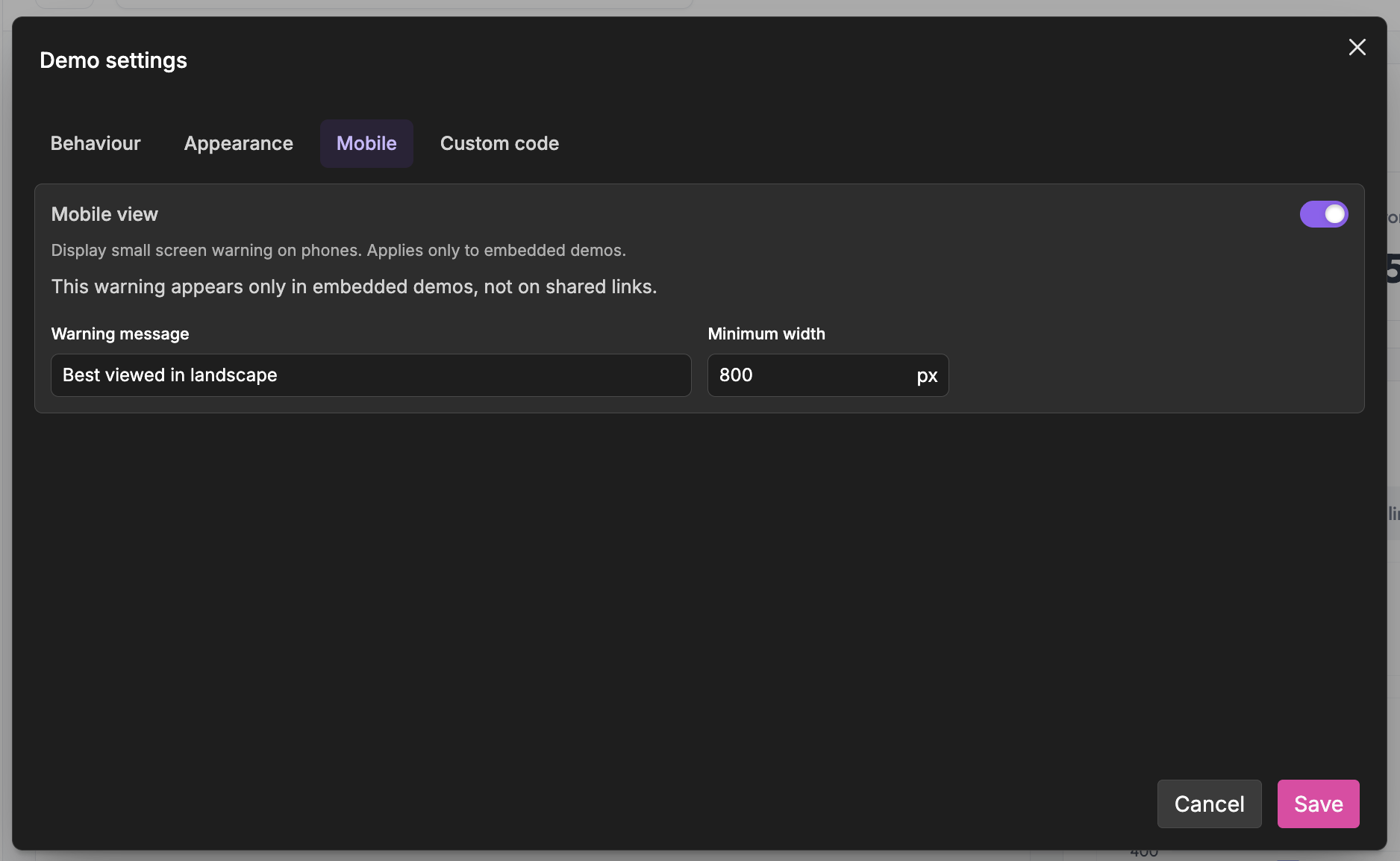This screenshot has height=861, width=1400.
Task: Click the small screen warning description text
Action: click(x=338, y=251)
